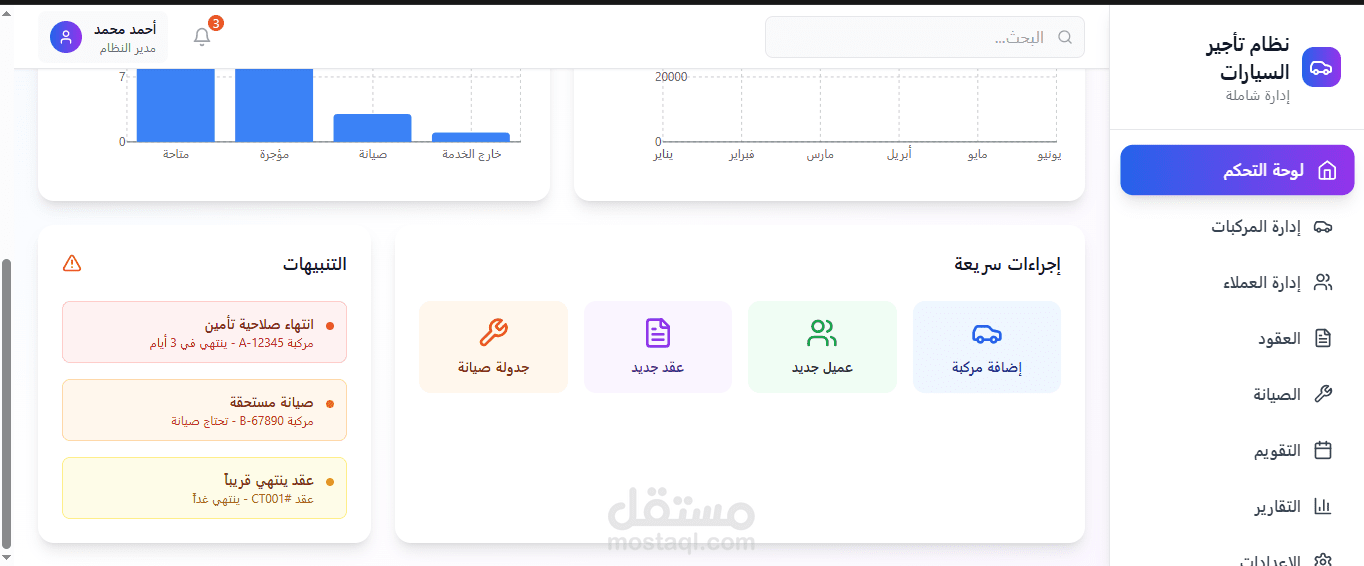Open the صيانة مستحقة alert card

(204, 410)
